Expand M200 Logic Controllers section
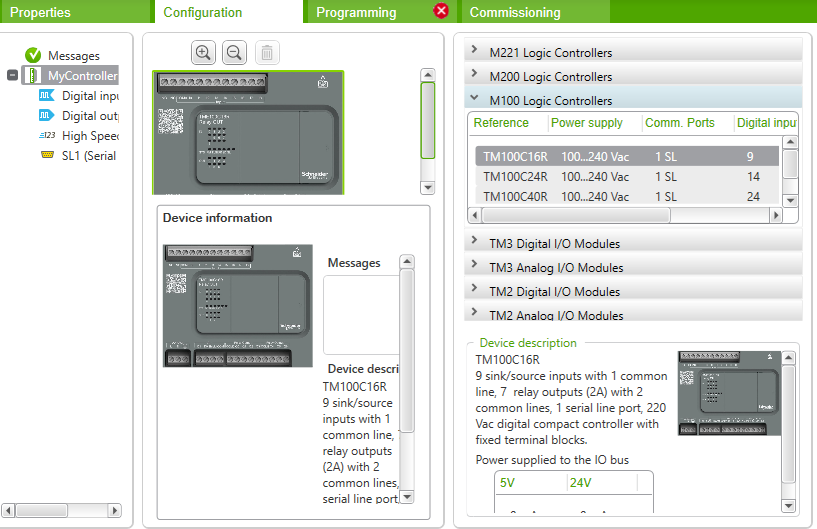817x529 pixels. [x=474, y=73]
